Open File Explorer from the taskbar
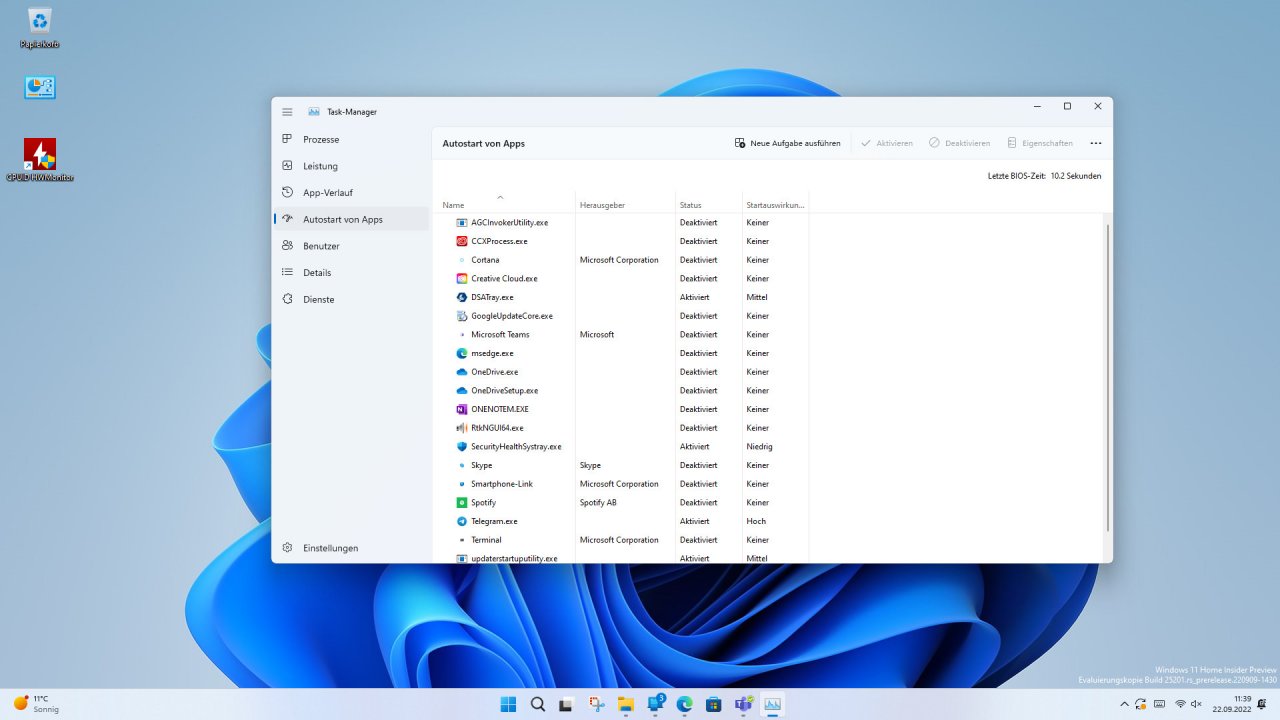Viewport: 1280px width, 720px height. (626, 704)
